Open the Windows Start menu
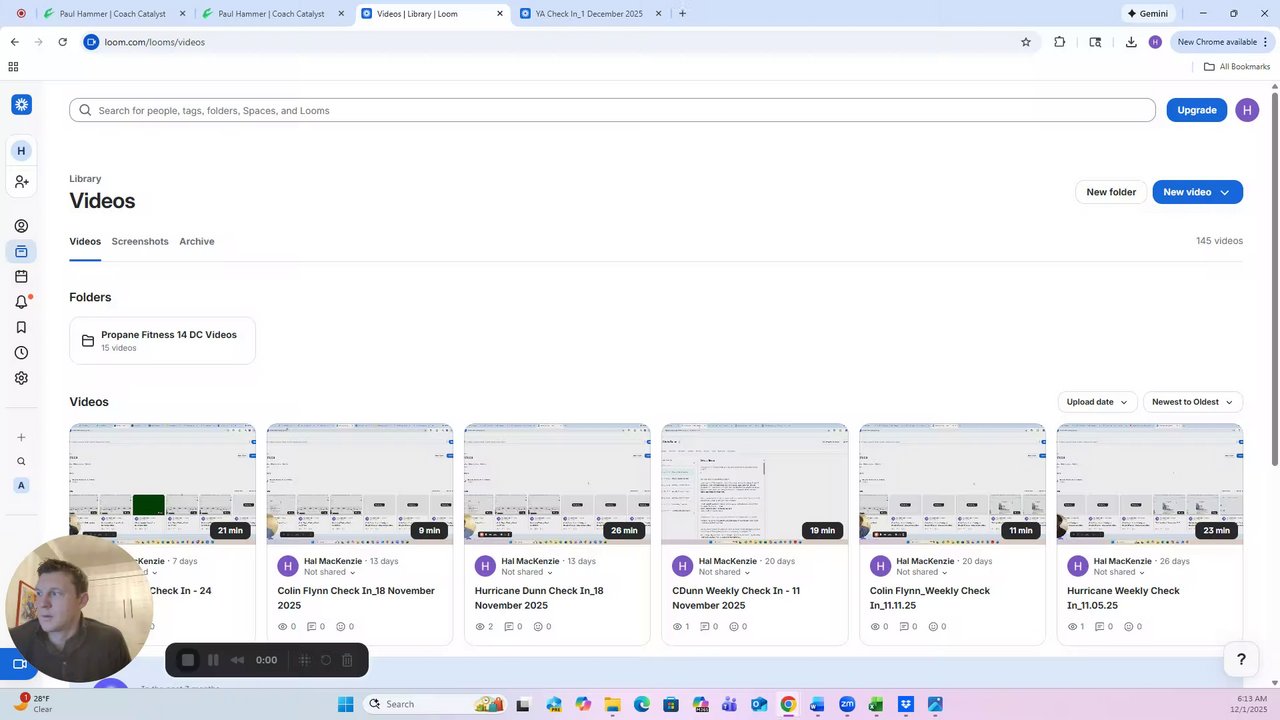This screenshot has height=720, width=1280. [x=345, y=704]
